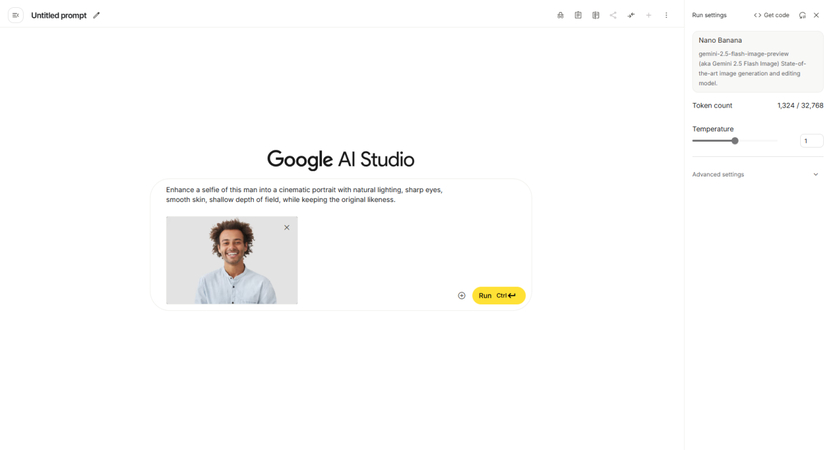Screen dimensions: 831x450
Task: Close the Run settings panel
Action: tap(816, 15)
